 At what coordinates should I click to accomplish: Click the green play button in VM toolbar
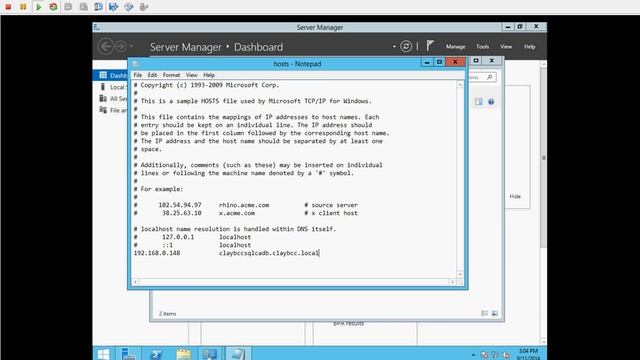click(38, 7)
